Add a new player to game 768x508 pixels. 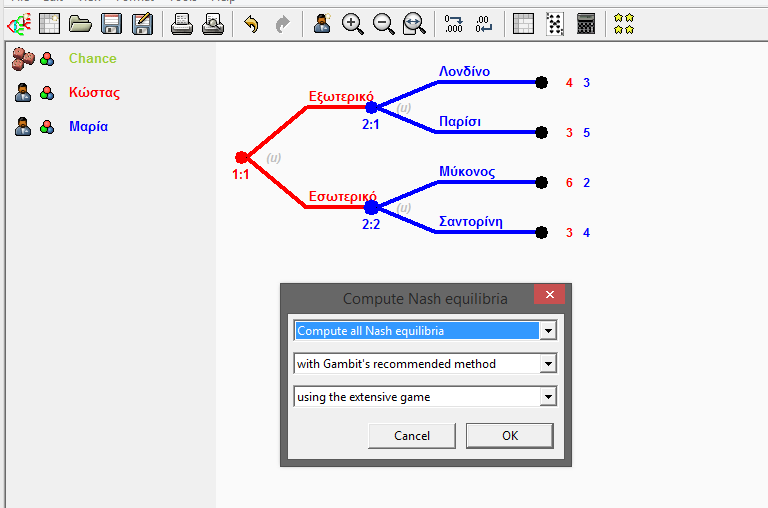[x=322, y=24]
